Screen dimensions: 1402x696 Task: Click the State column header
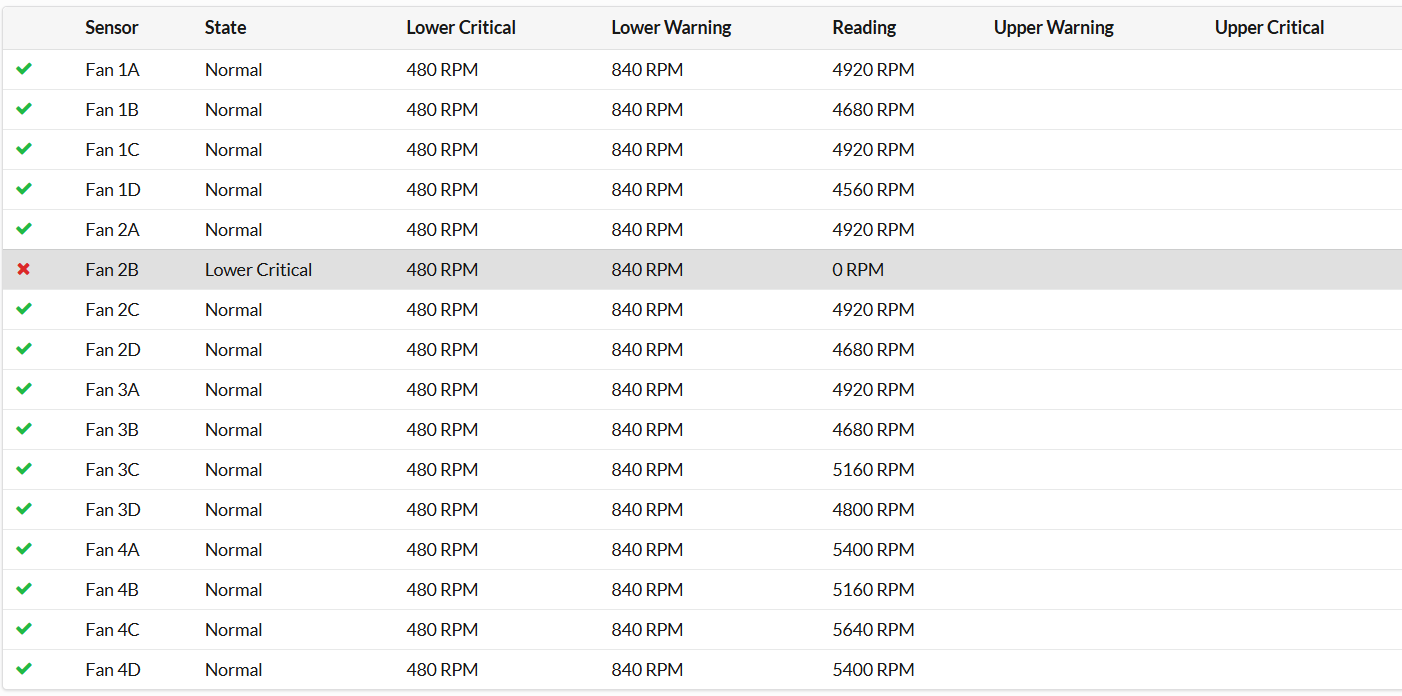click(225, 28)
